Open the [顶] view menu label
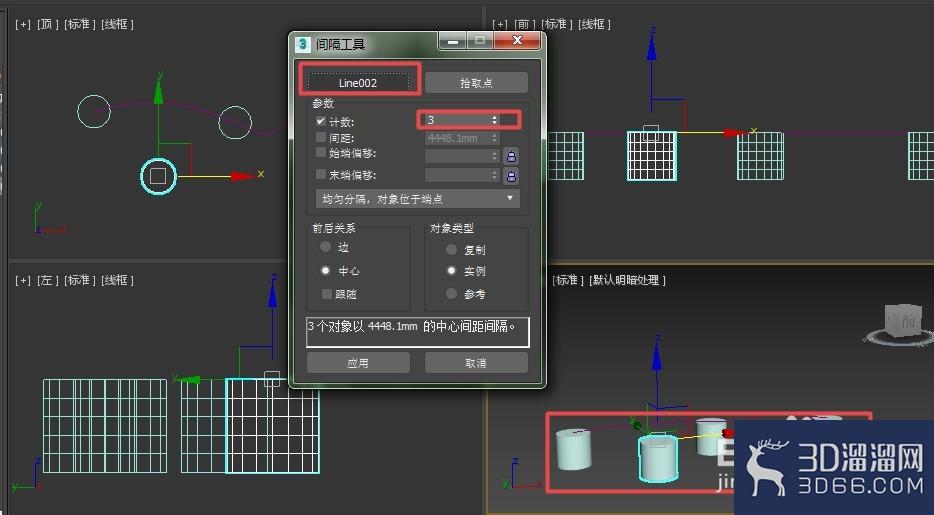The height and width of the screenshot is (515, 934). click(48, 24)
